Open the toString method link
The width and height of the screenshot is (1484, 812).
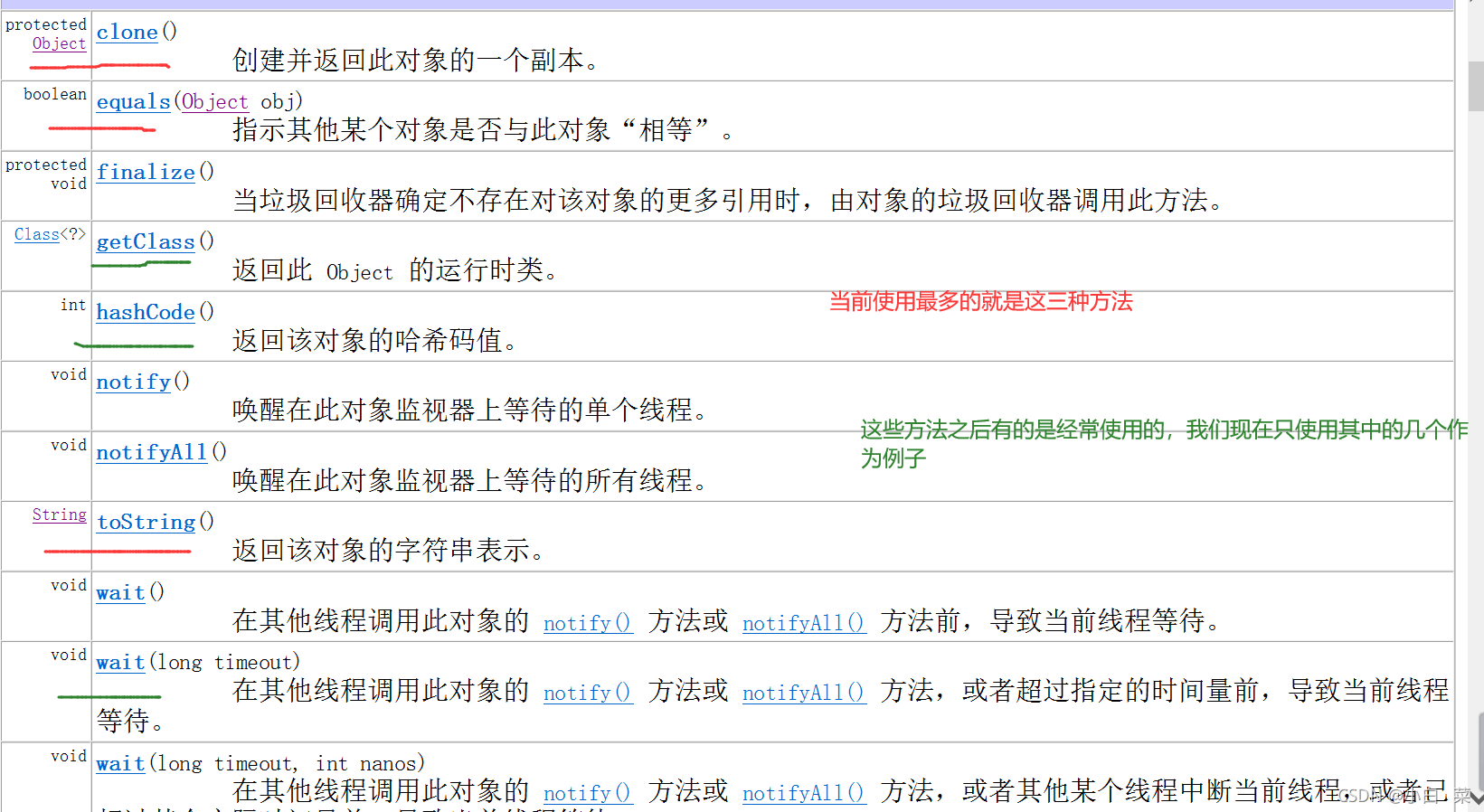pos(147,522)
